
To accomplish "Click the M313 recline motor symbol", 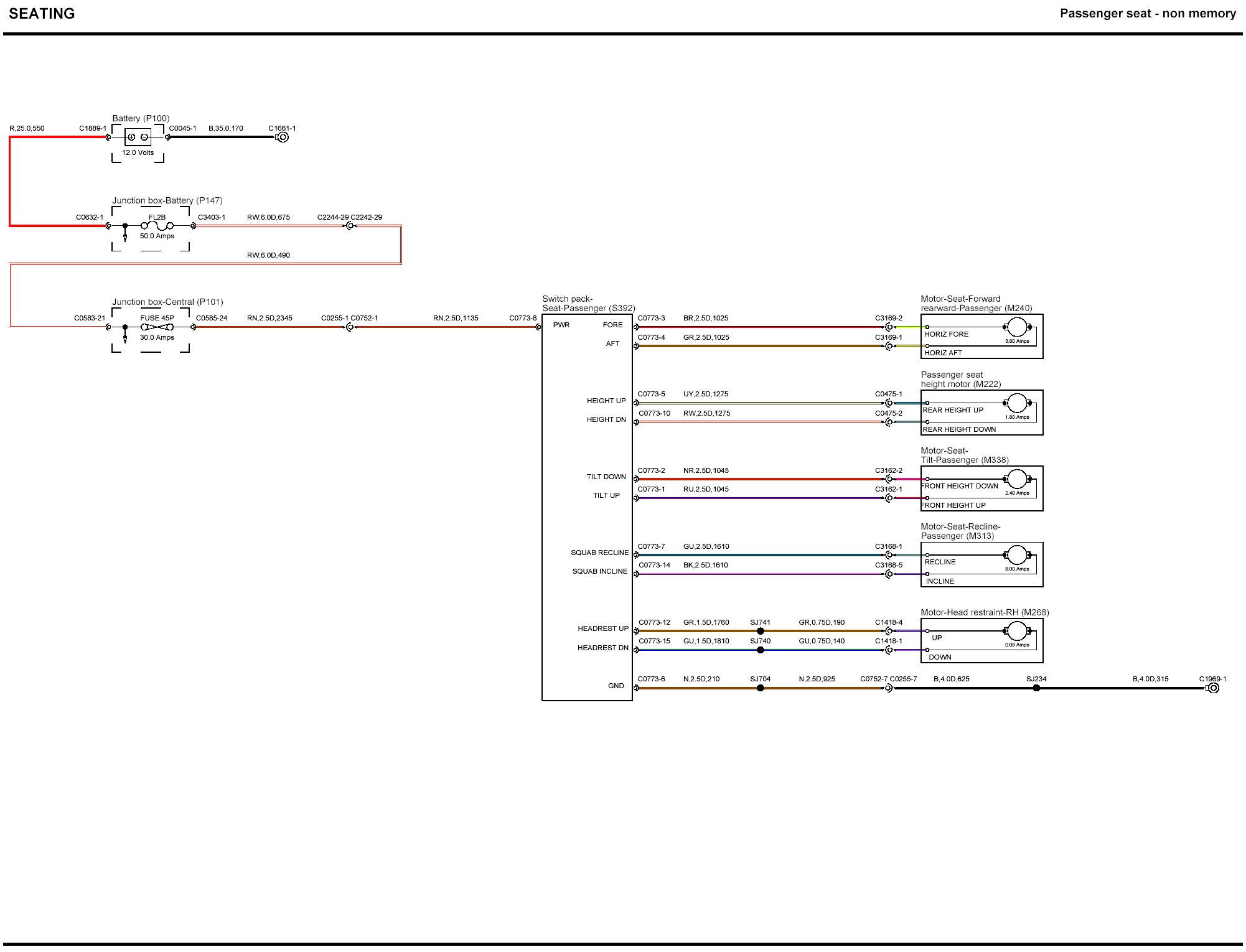I will 1016,554.
